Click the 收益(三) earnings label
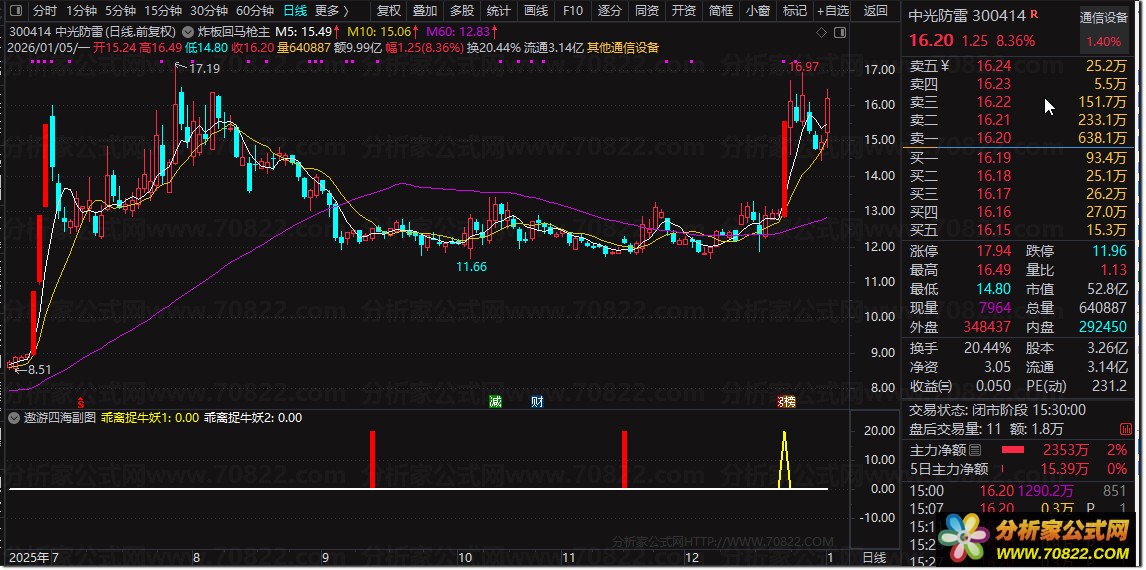Viewport: 1146px width, 570px height. [x=930, y=386]
